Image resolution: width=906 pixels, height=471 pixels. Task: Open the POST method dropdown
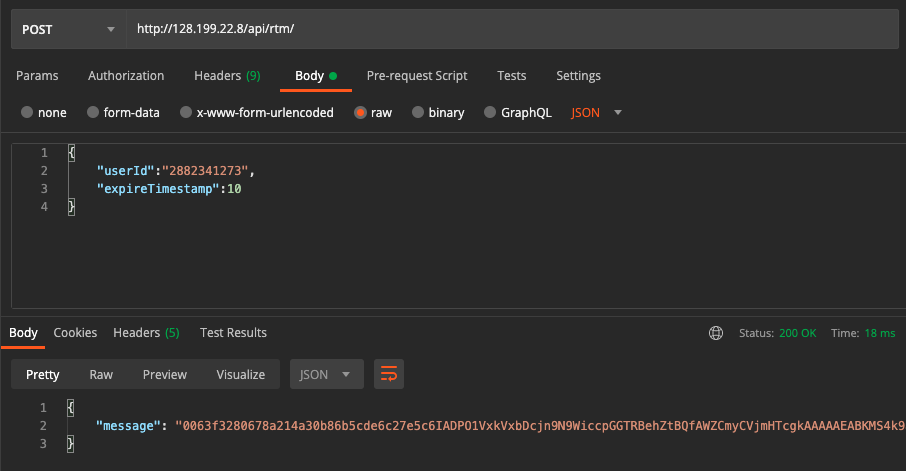coord(69,29)
